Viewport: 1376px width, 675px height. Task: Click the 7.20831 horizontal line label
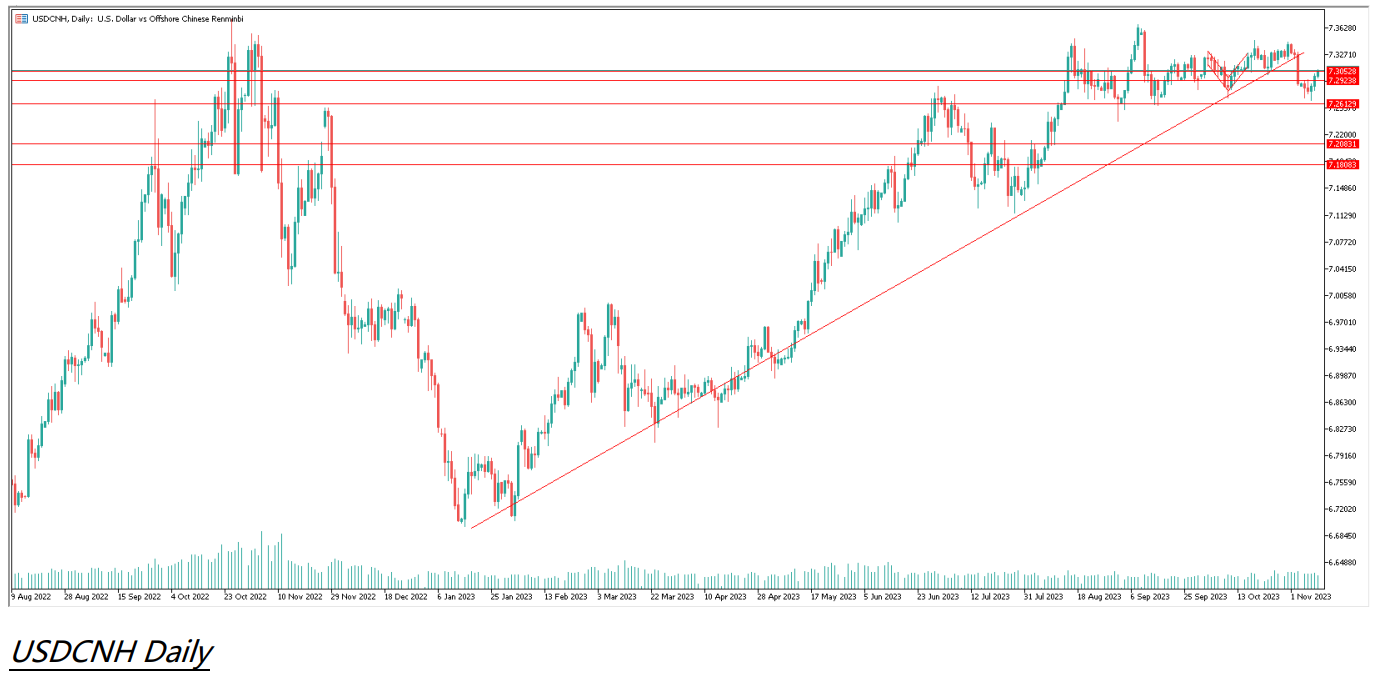[1341, 144]
